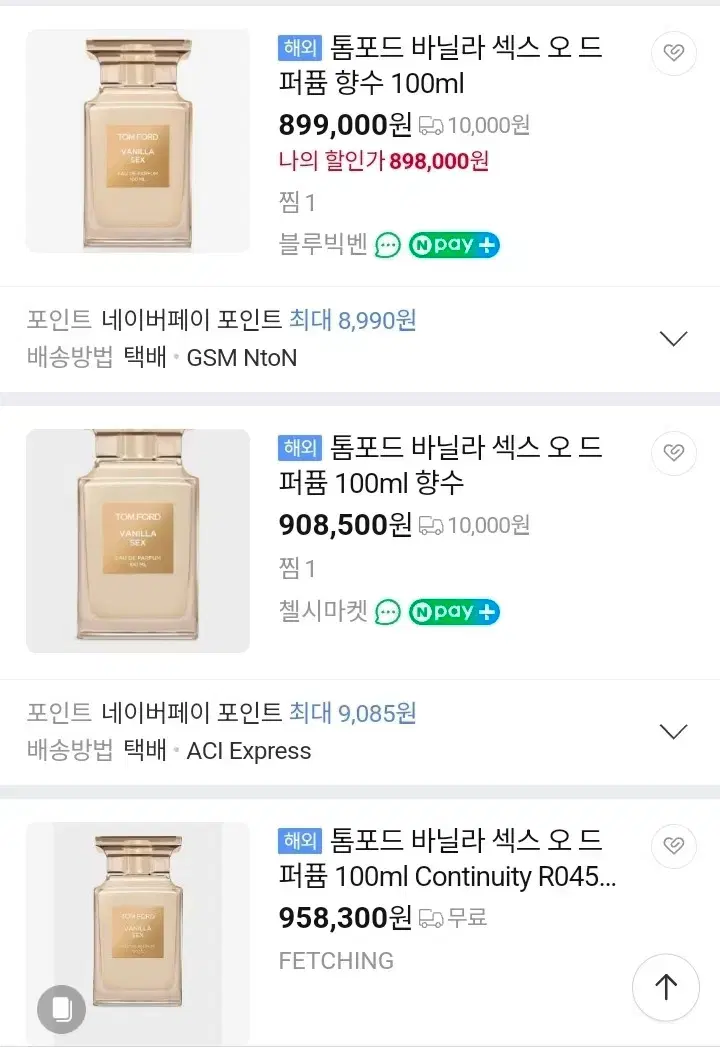Open second Tom Ford perfume thumbnail image
The height and width of the screenshot is (1047, 720).
click(x=138, y=541)
